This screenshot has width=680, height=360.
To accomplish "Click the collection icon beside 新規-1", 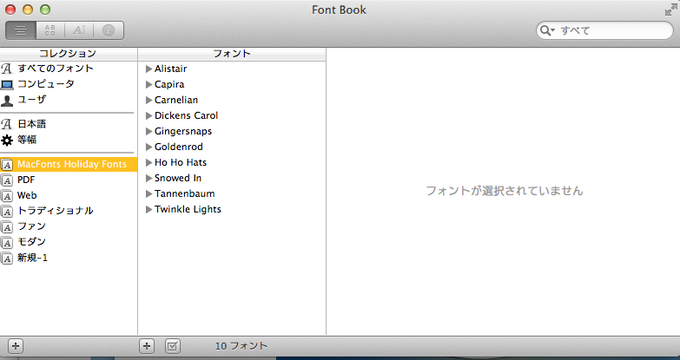I will pos(7,259).
